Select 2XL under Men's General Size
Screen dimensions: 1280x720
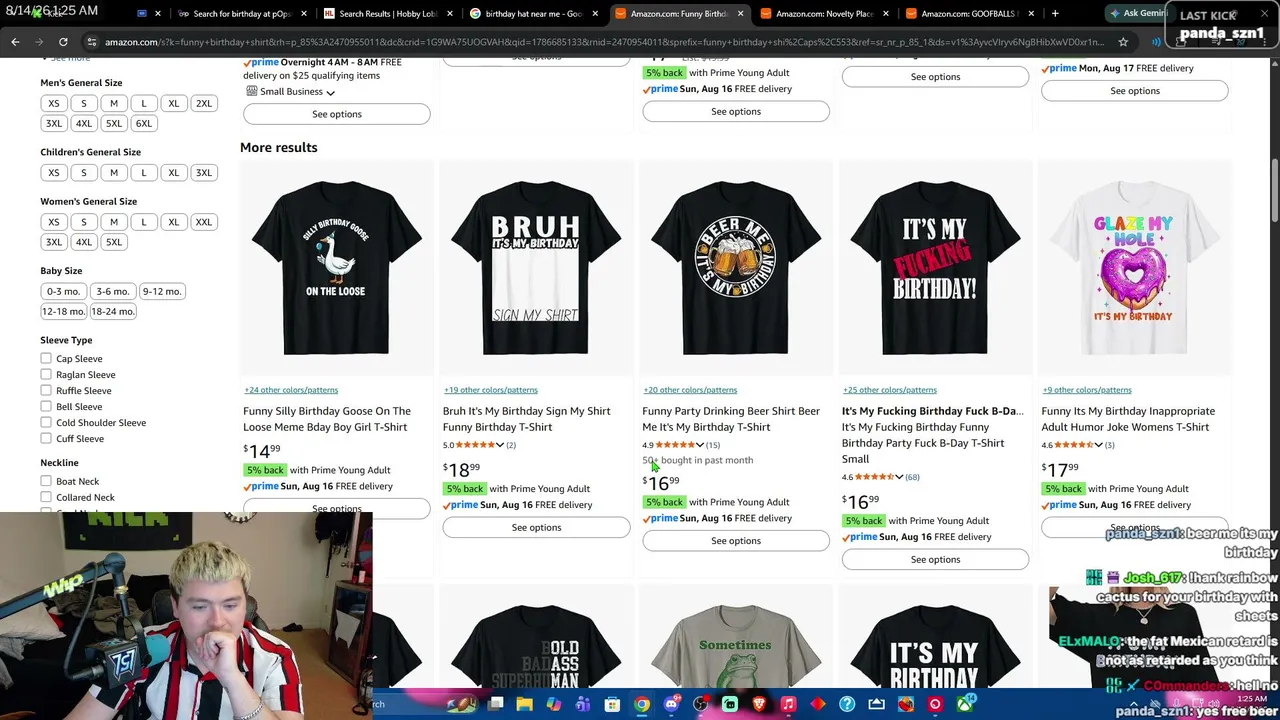click(x=204, y=103)
